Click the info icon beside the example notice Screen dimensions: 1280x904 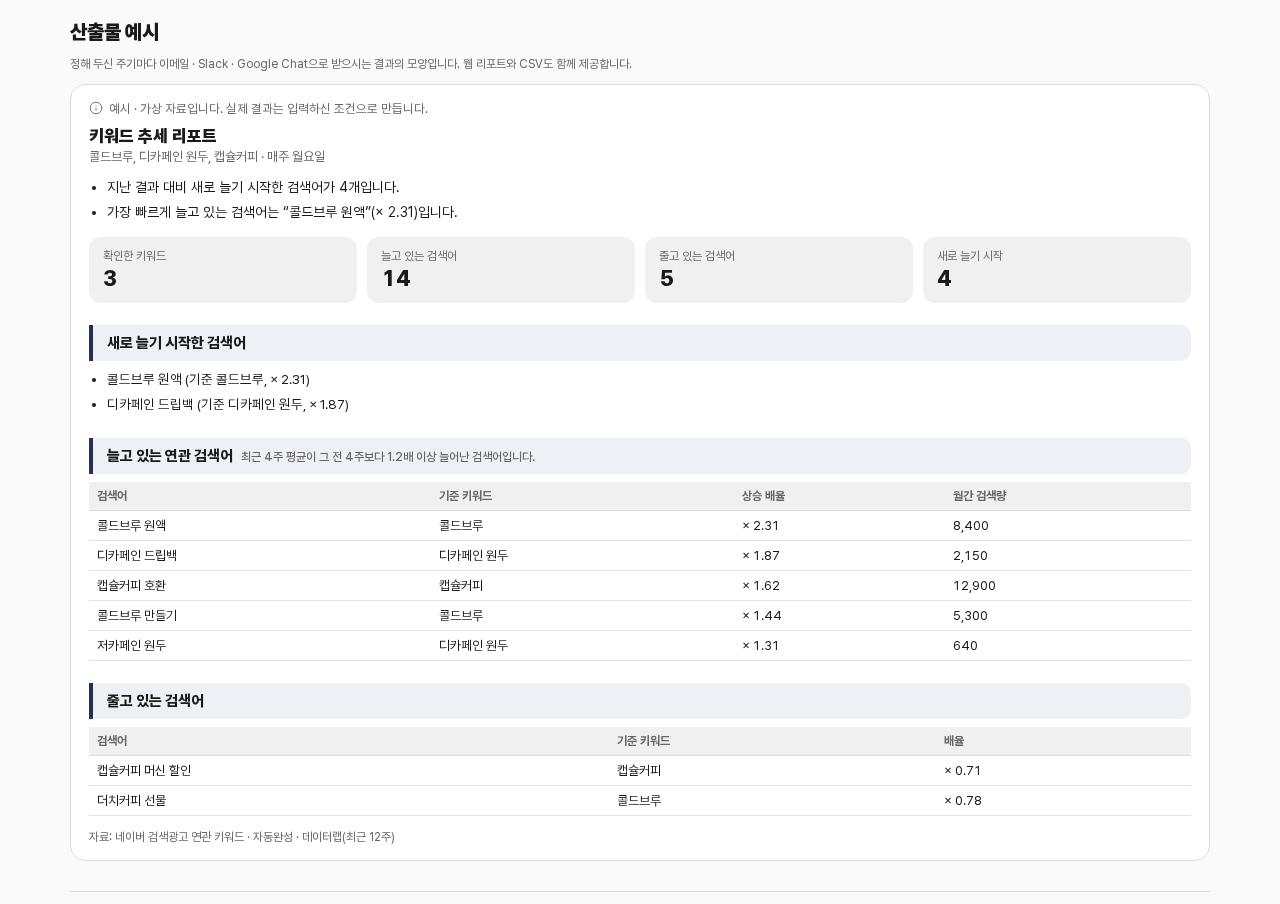click(x=96, y=108)
